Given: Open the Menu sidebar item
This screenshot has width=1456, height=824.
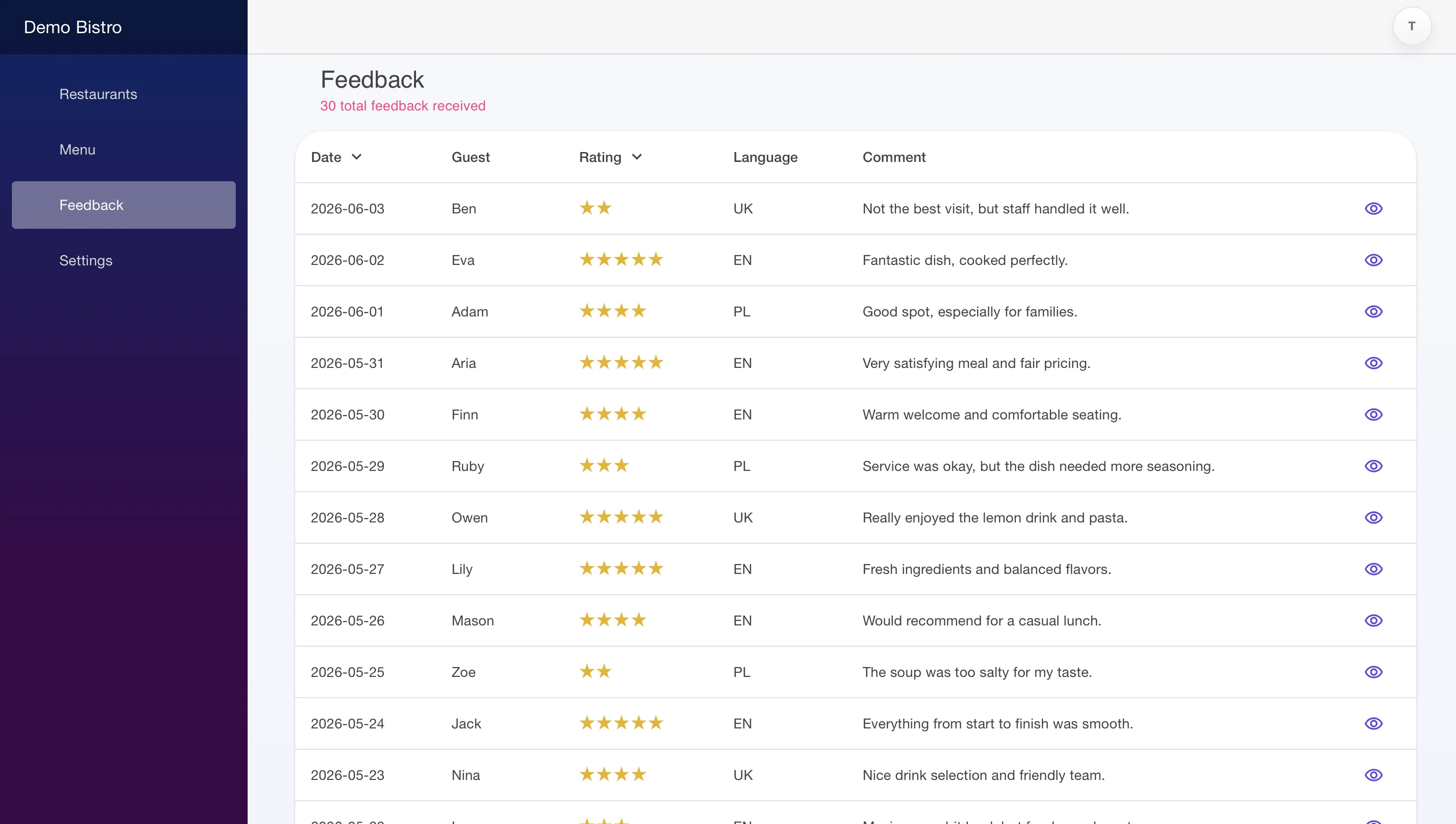Looking at the screenshot, I should tap(123, 150).
